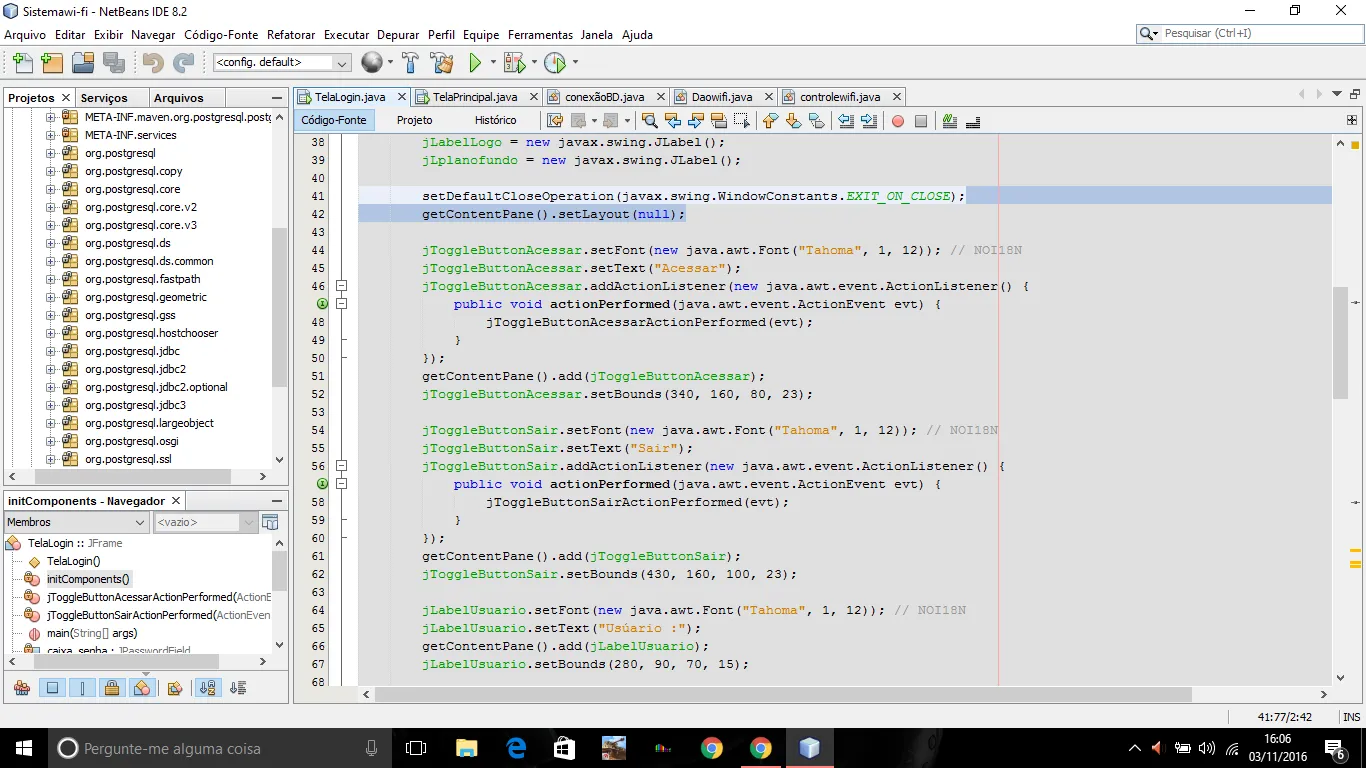The image size is (1366, 768).
Task: Toggle show non-public members lock filter
Action: (112, 688)
